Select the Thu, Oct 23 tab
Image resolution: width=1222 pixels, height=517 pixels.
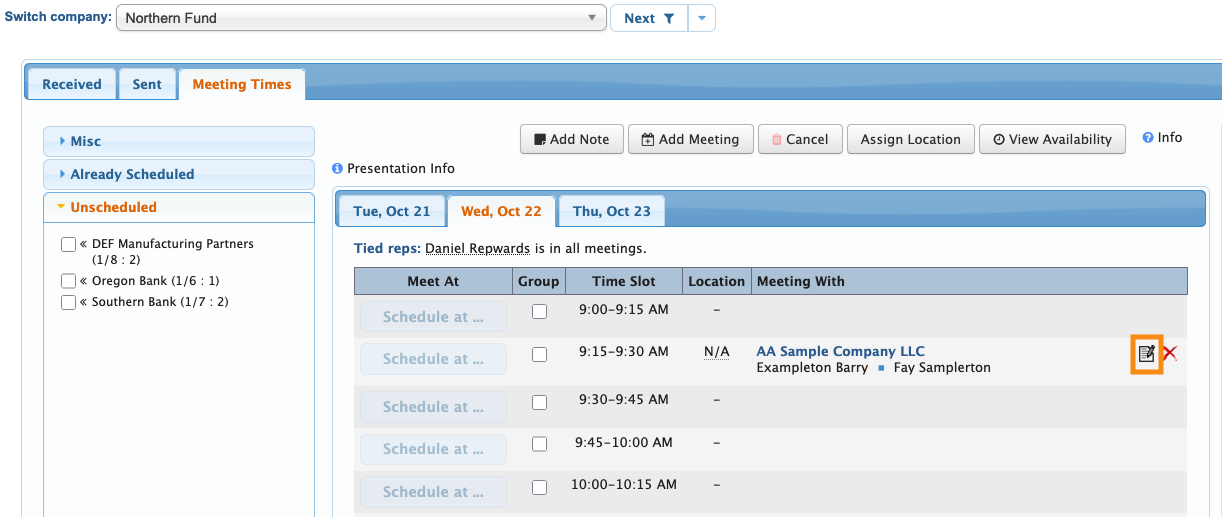pyautogui.click(x=612, y=211)
